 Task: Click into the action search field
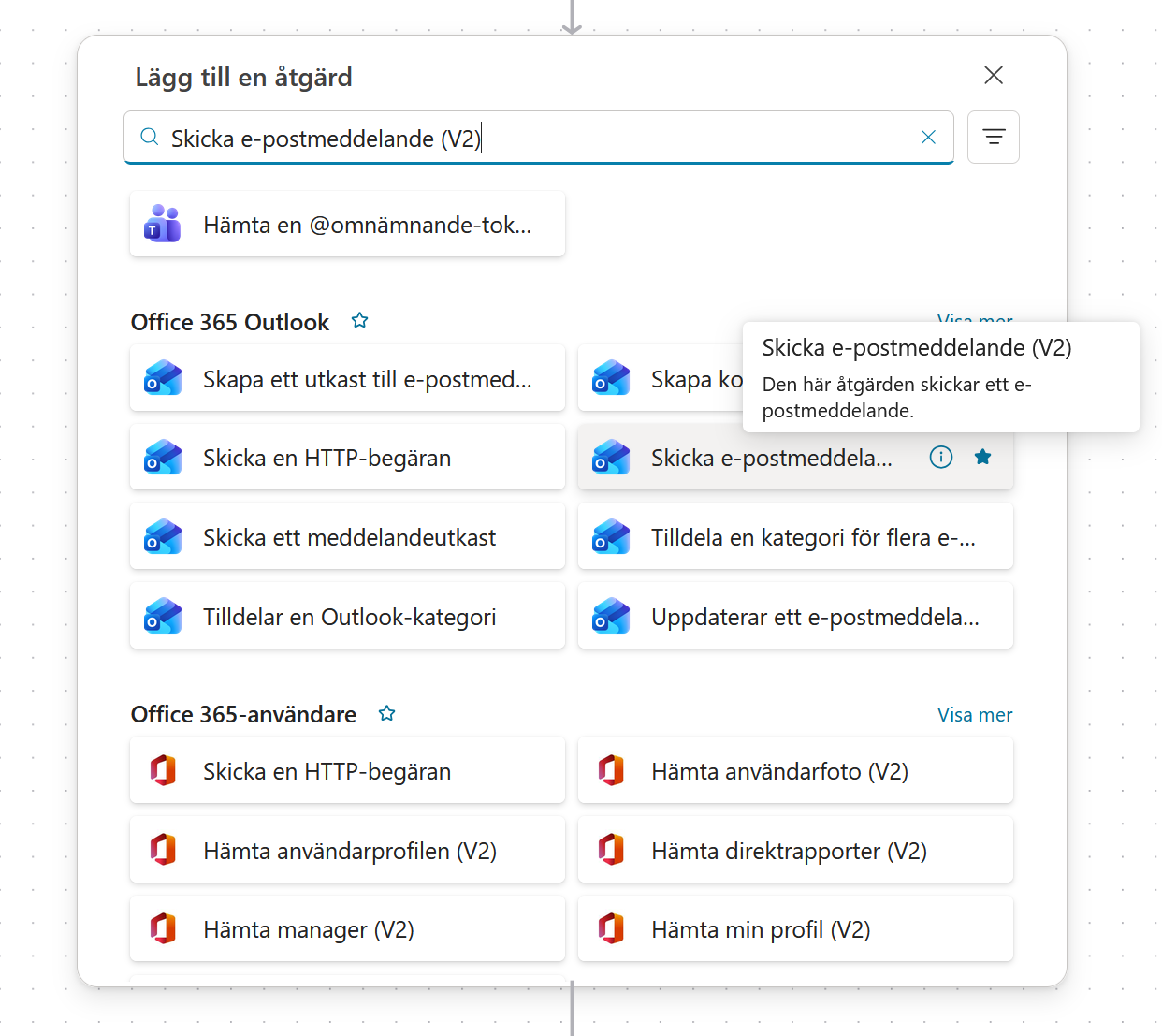click(539, 138)
